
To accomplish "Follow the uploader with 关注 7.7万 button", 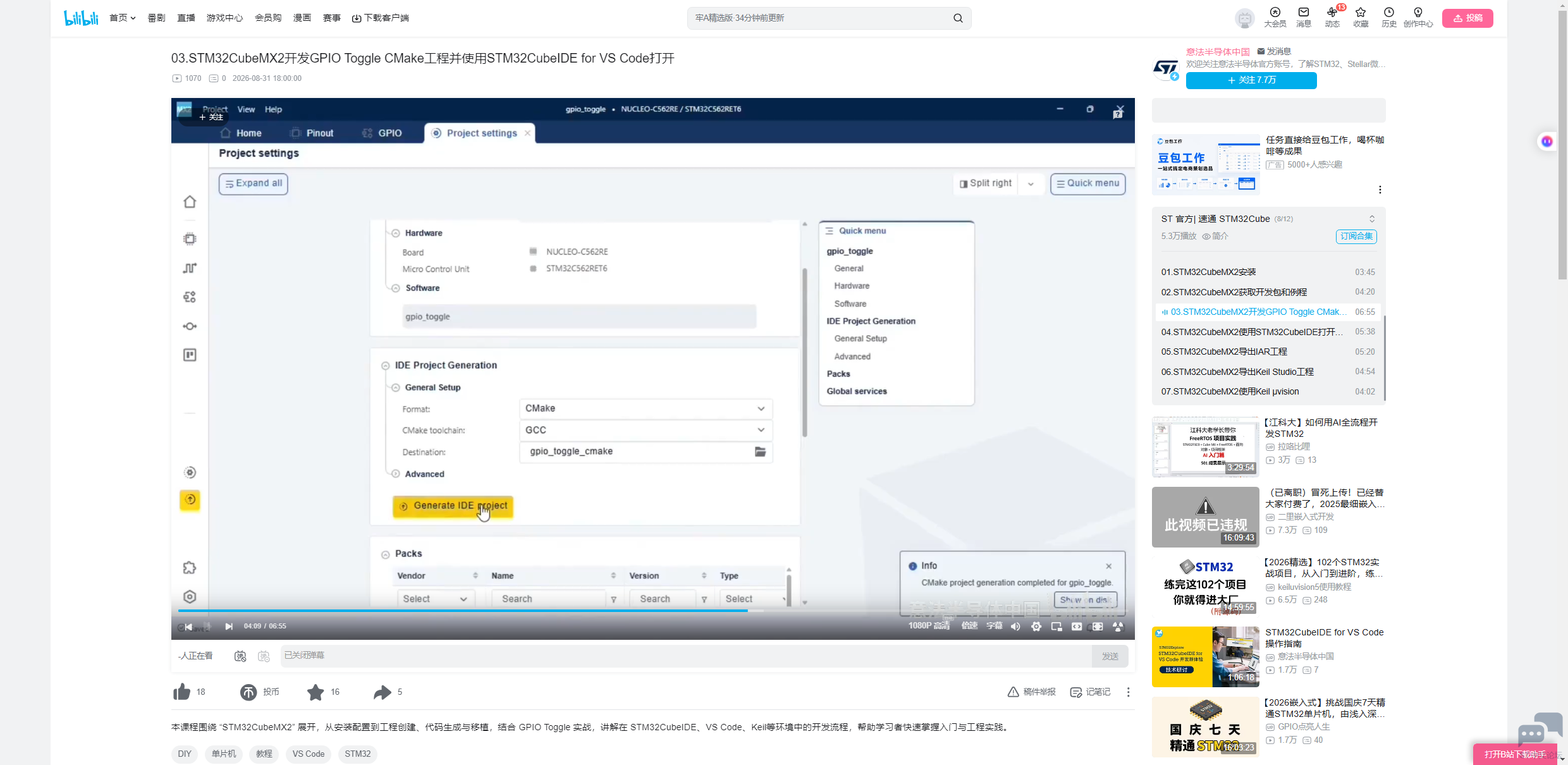I will point(1251,80).
